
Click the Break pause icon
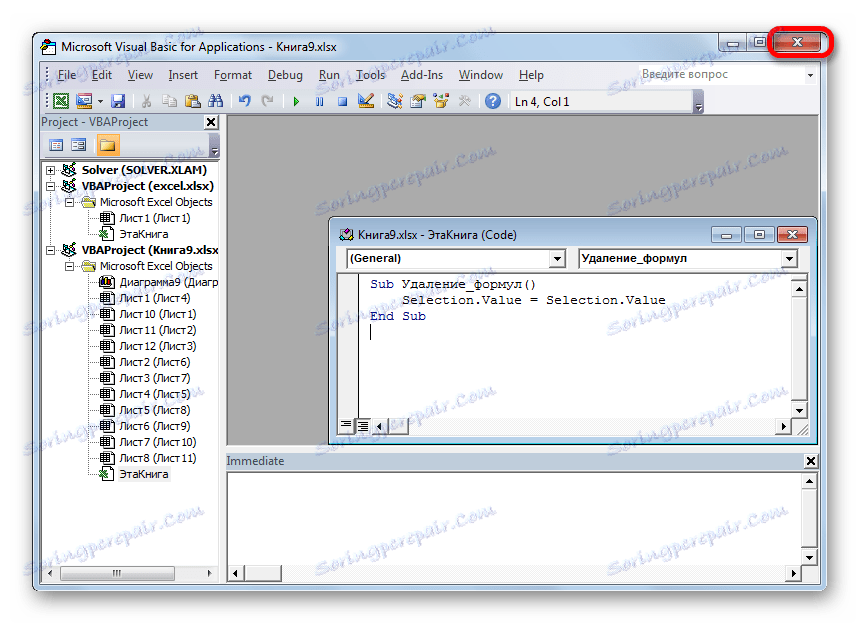coord(319,101)
